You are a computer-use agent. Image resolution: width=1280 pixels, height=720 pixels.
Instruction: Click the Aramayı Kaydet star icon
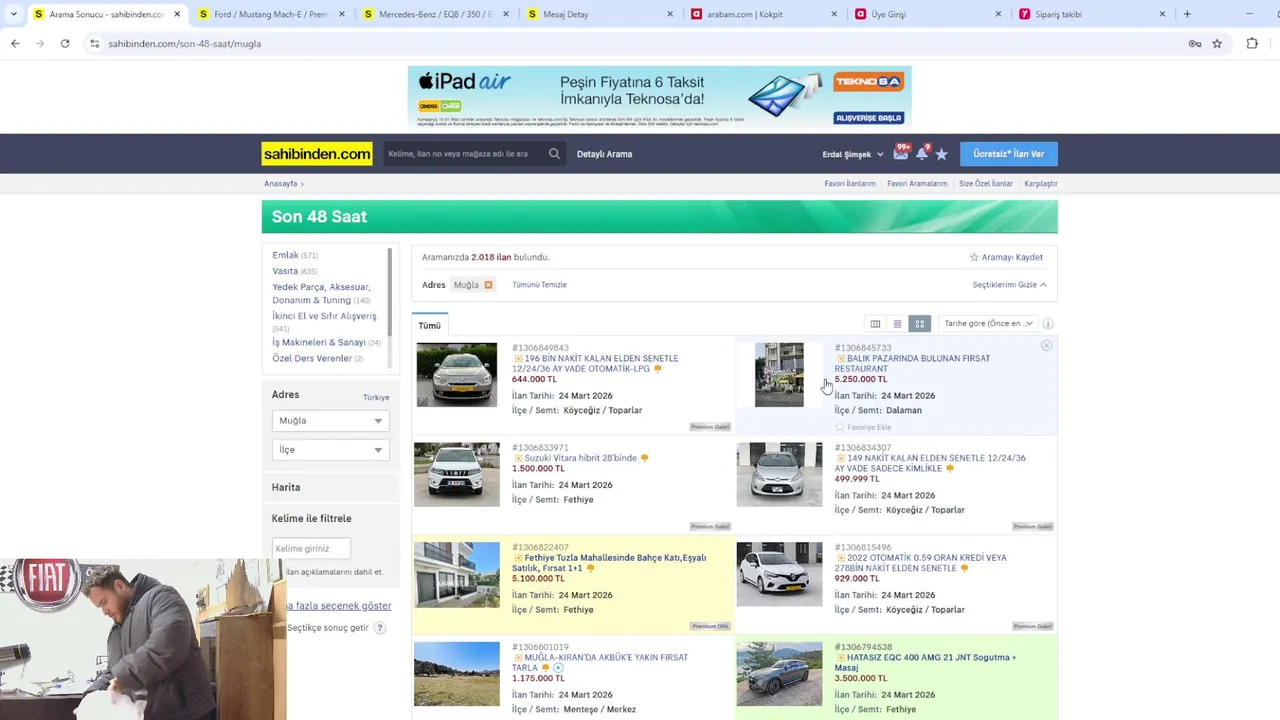click(974, 257)
